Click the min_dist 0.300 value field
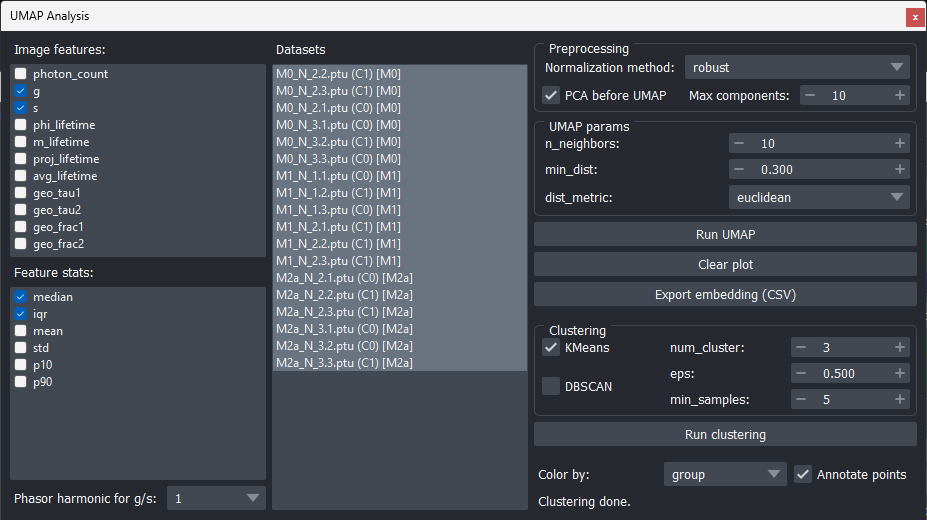This screenshot has height=520, width=927. (819, 170)
